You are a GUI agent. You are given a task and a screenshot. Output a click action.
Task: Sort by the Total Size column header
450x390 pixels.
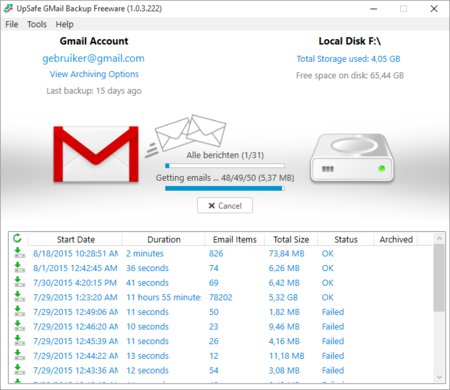click(291, 239)
